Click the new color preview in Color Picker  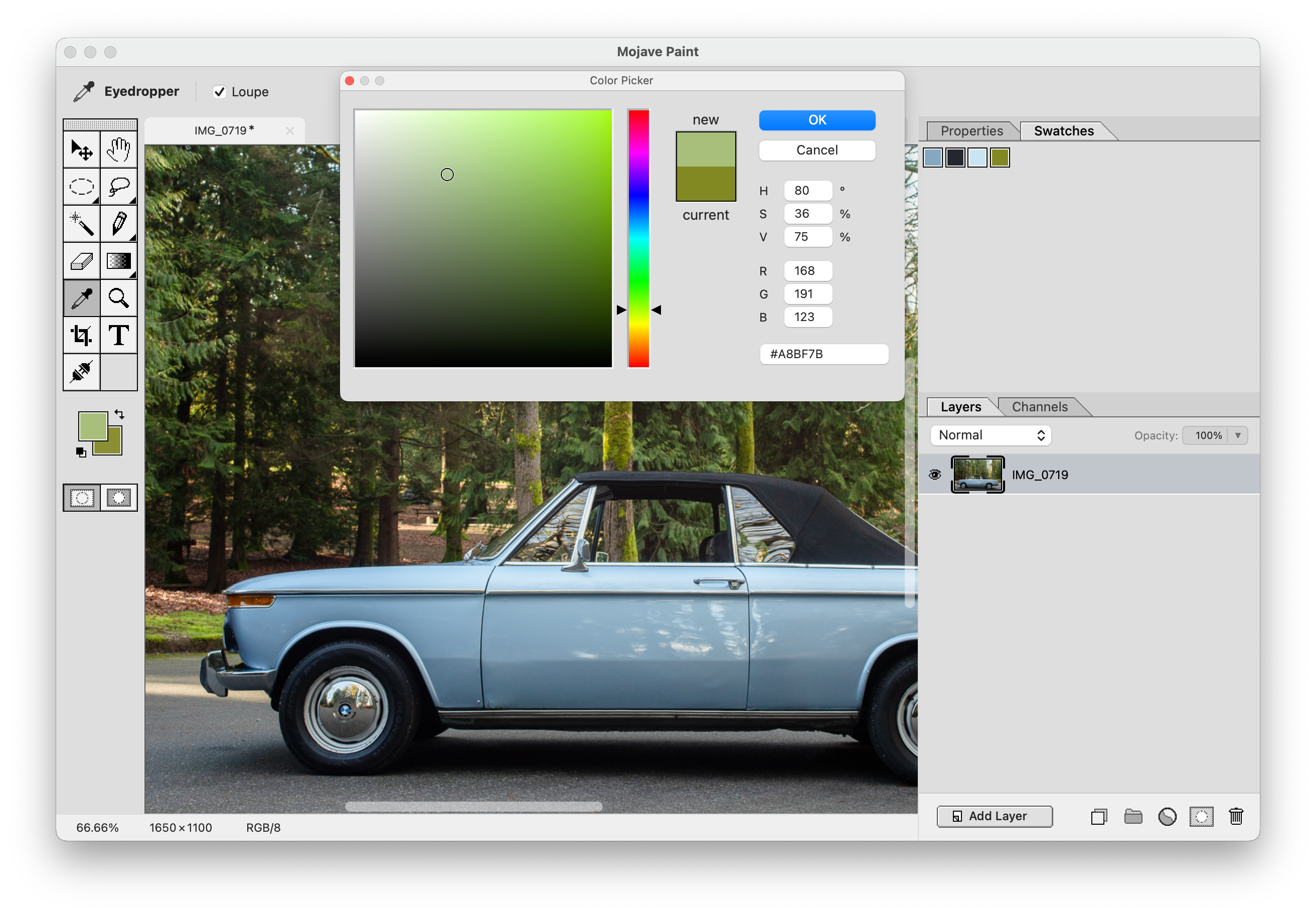(x=706, y=149)
